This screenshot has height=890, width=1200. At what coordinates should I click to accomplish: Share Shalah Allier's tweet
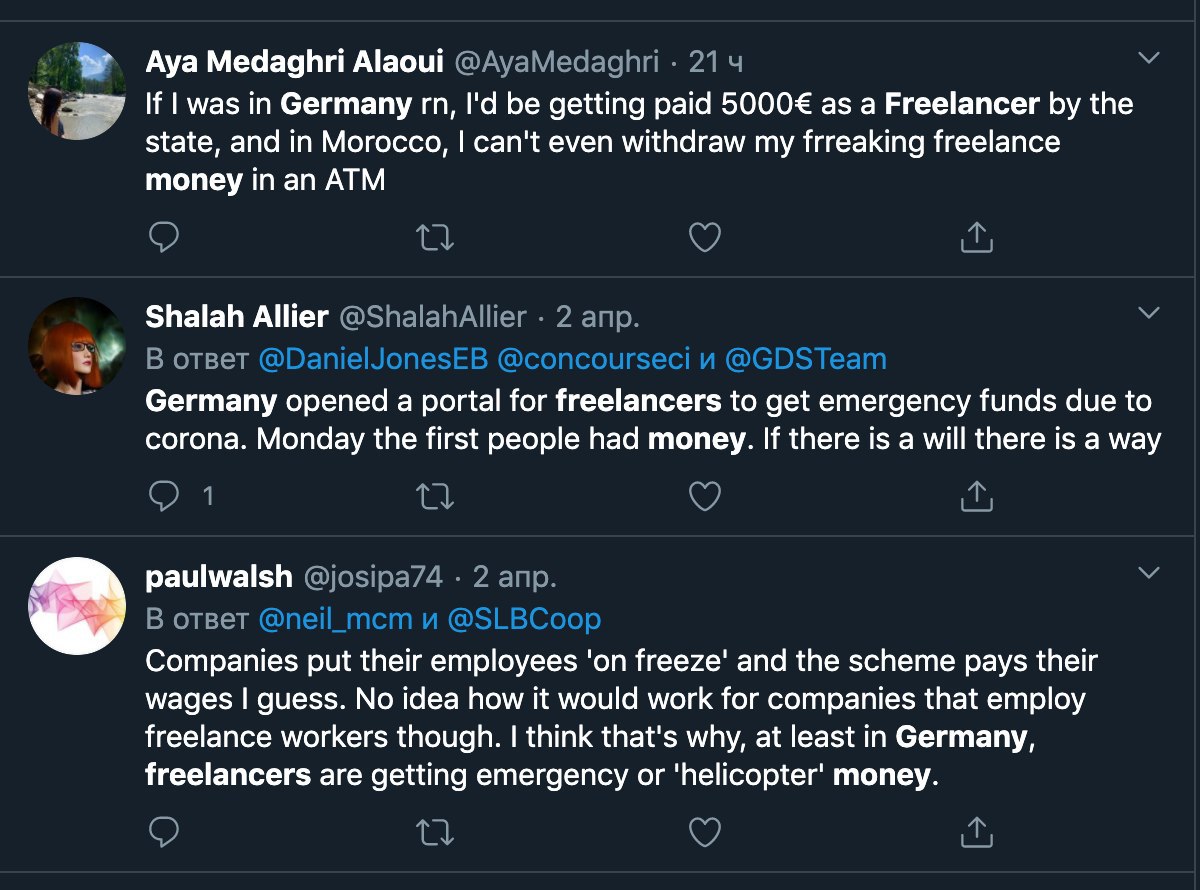(x=976, y=496)
